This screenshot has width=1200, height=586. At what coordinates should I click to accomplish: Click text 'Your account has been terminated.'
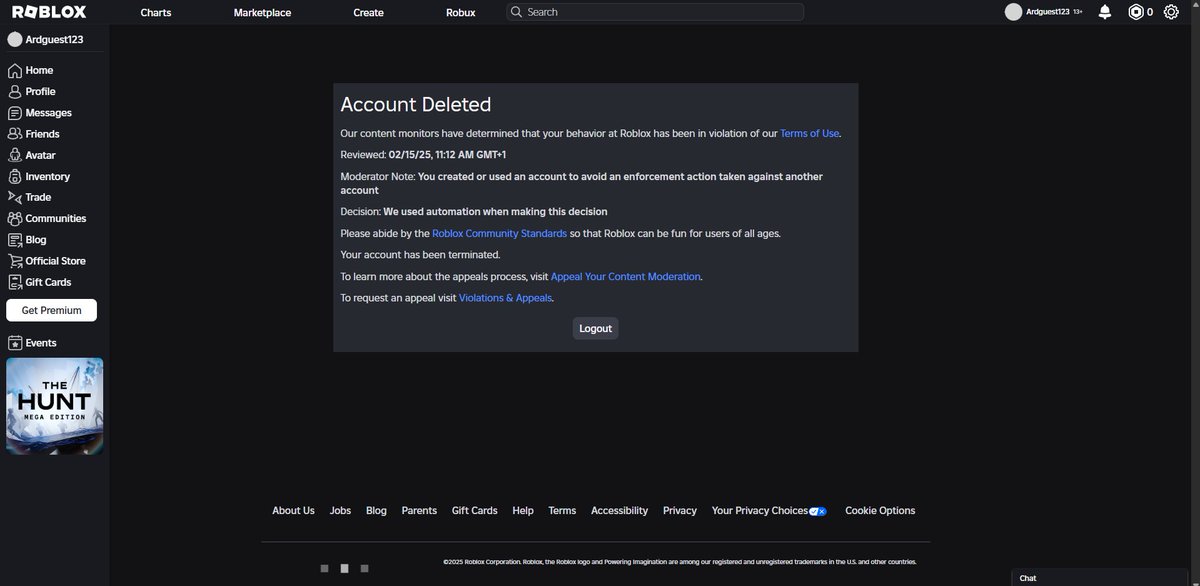click(x=420, y=255)
